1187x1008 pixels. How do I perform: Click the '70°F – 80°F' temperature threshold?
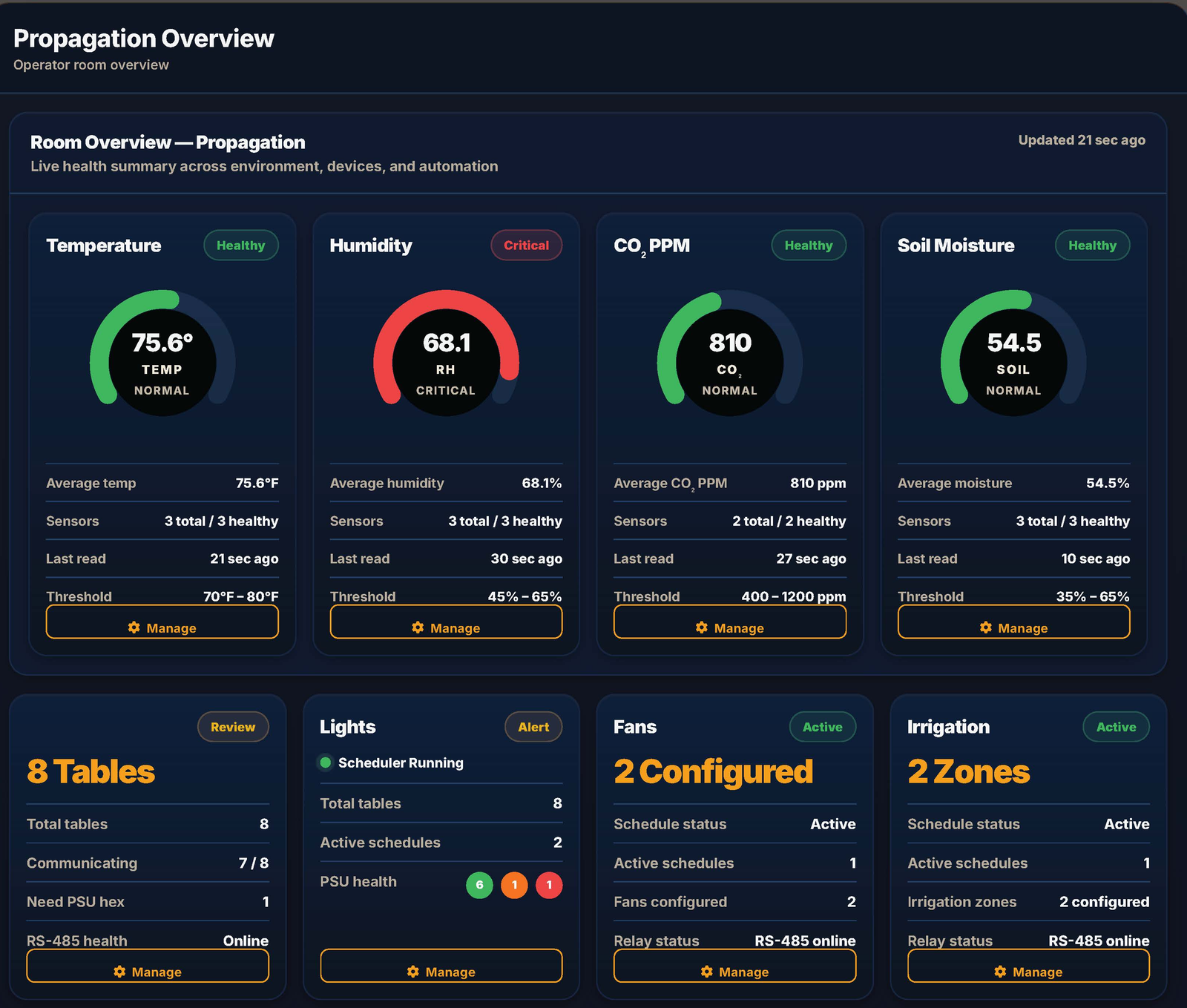pos(241,596)
